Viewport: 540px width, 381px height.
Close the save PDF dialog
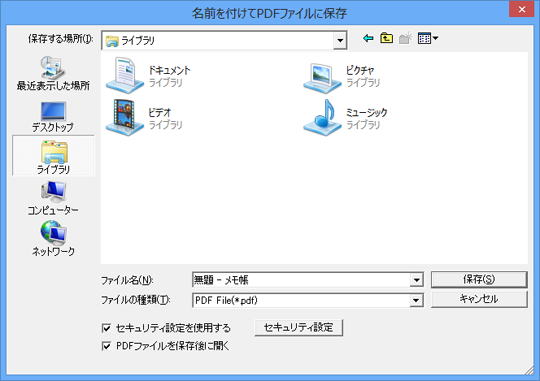(522, 9)
